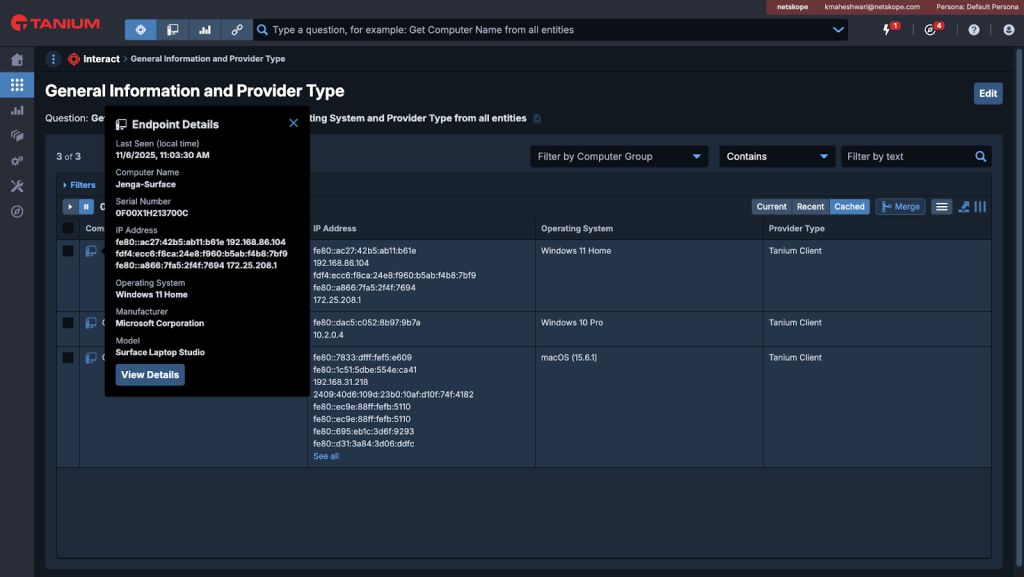Open the user account profile icon
This screenshot has height=577, width=1024.
click(1008, 30)
